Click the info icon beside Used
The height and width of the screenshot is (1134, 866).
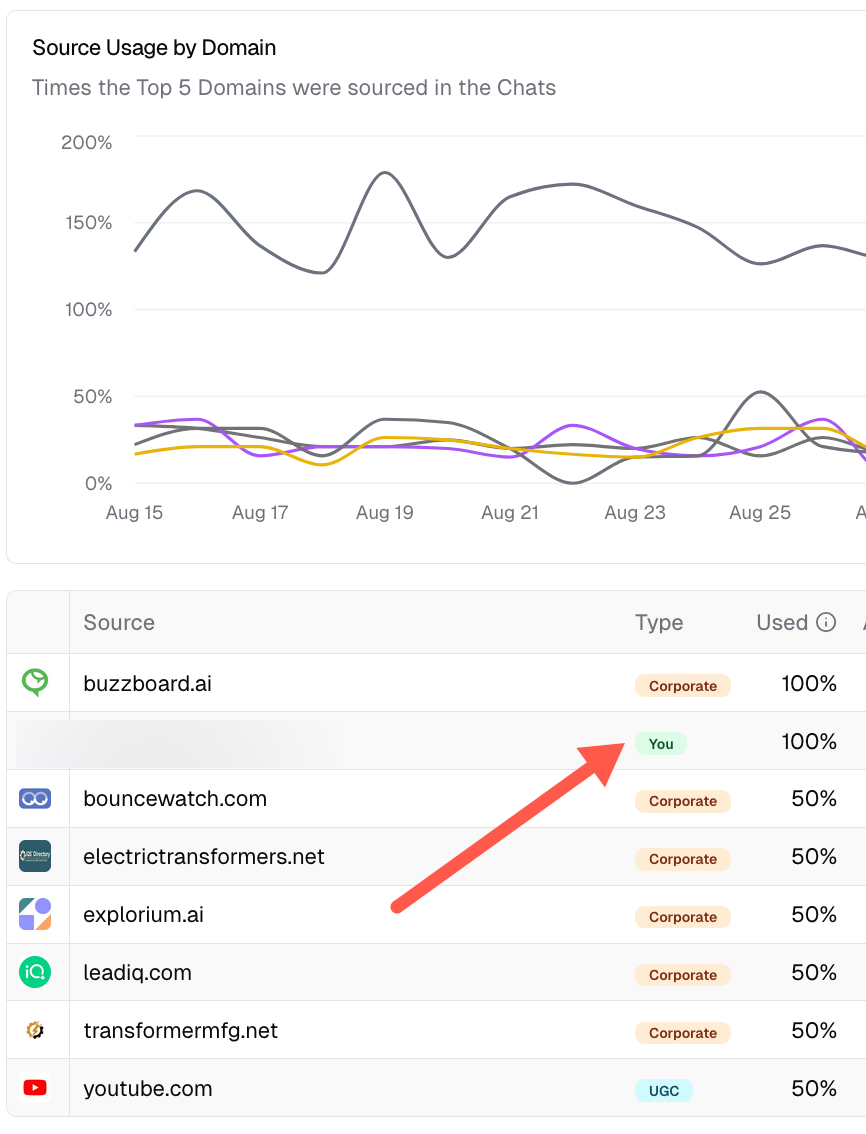click(826, 622)
